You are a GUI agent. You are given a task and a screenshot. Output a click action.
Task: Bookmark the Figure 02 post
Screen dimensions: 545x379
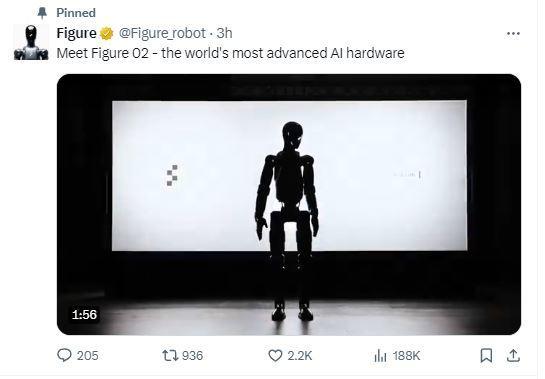pos(486,356)
